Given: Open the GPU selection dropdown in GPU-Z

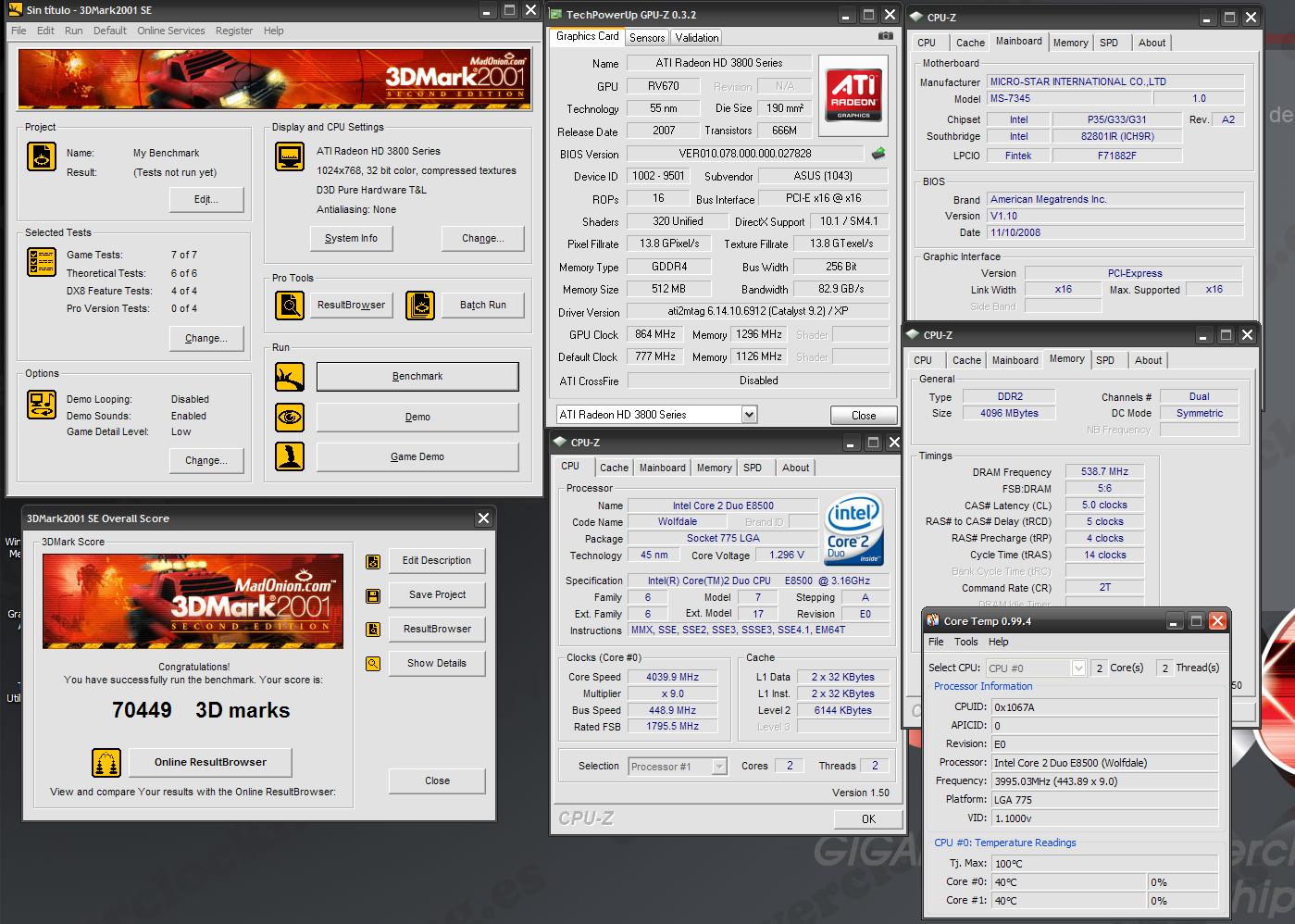Looking at the screenshot, I should [749, 415].
